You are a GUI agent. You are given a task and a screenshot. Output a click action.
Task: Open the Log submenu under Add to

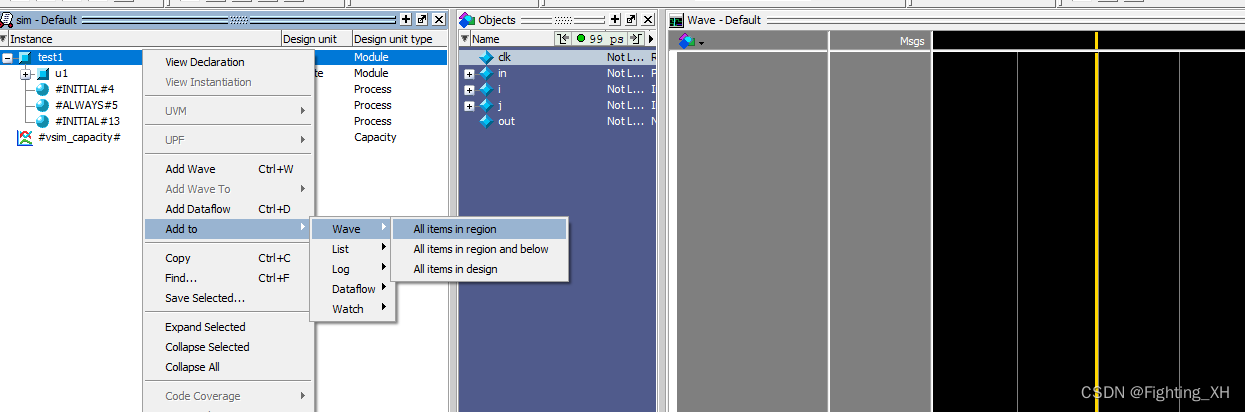click(354, 269)
